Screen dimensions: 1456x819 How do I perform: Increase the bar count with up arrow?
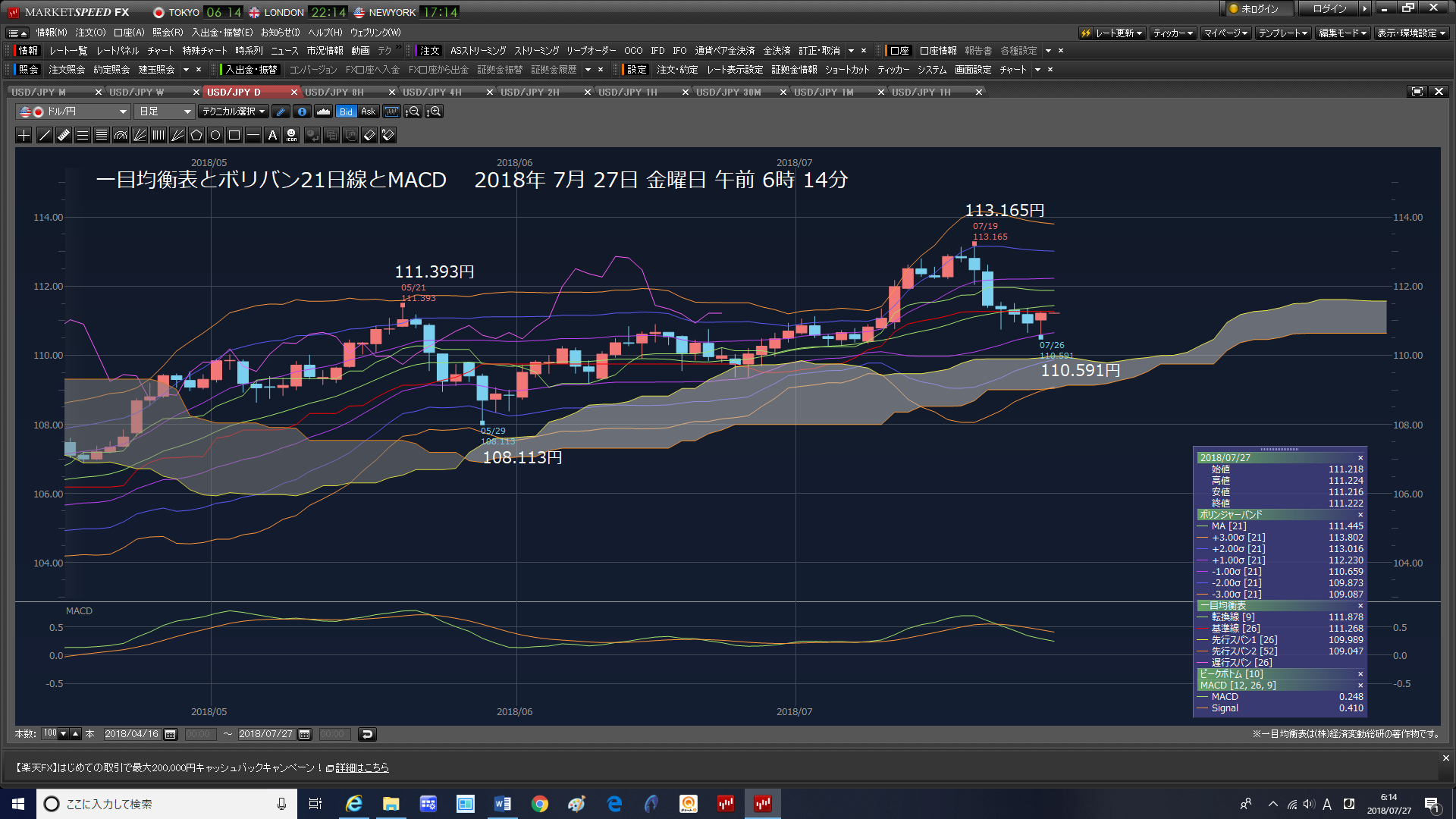click(75, 734)
